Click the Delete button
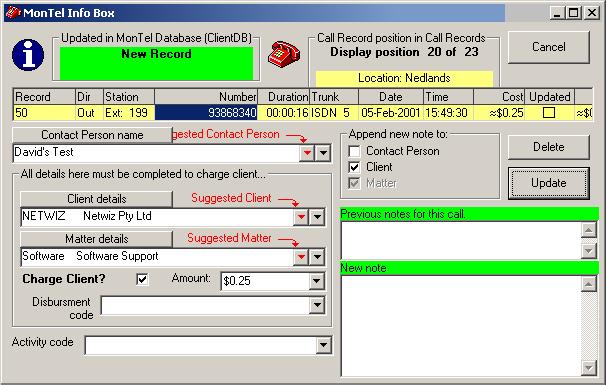The image size is (606, 385). coord(548,147)
